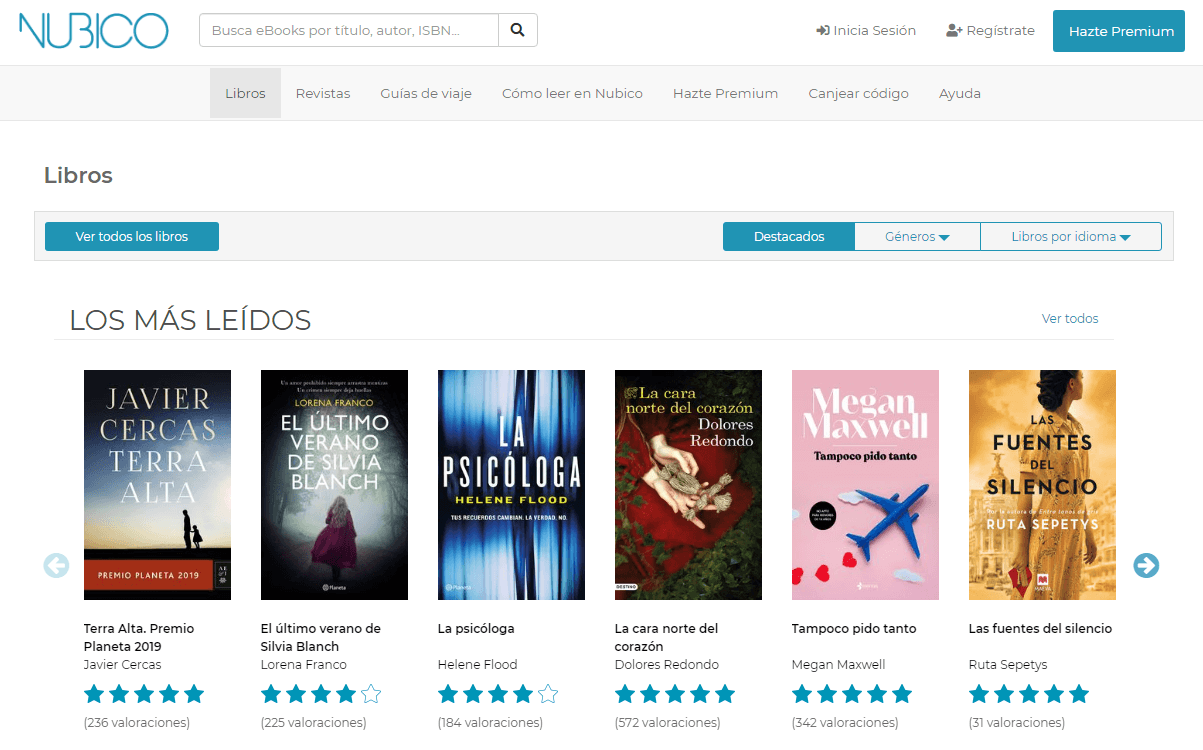Open the Libros por idioma dropdown

point(1070,237)
